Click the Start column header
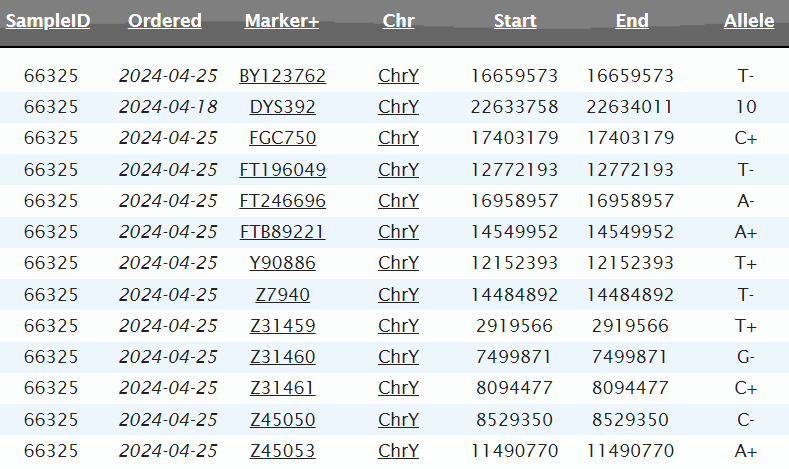The width and height of the screenshot is (789, 469). click(515, 21)
